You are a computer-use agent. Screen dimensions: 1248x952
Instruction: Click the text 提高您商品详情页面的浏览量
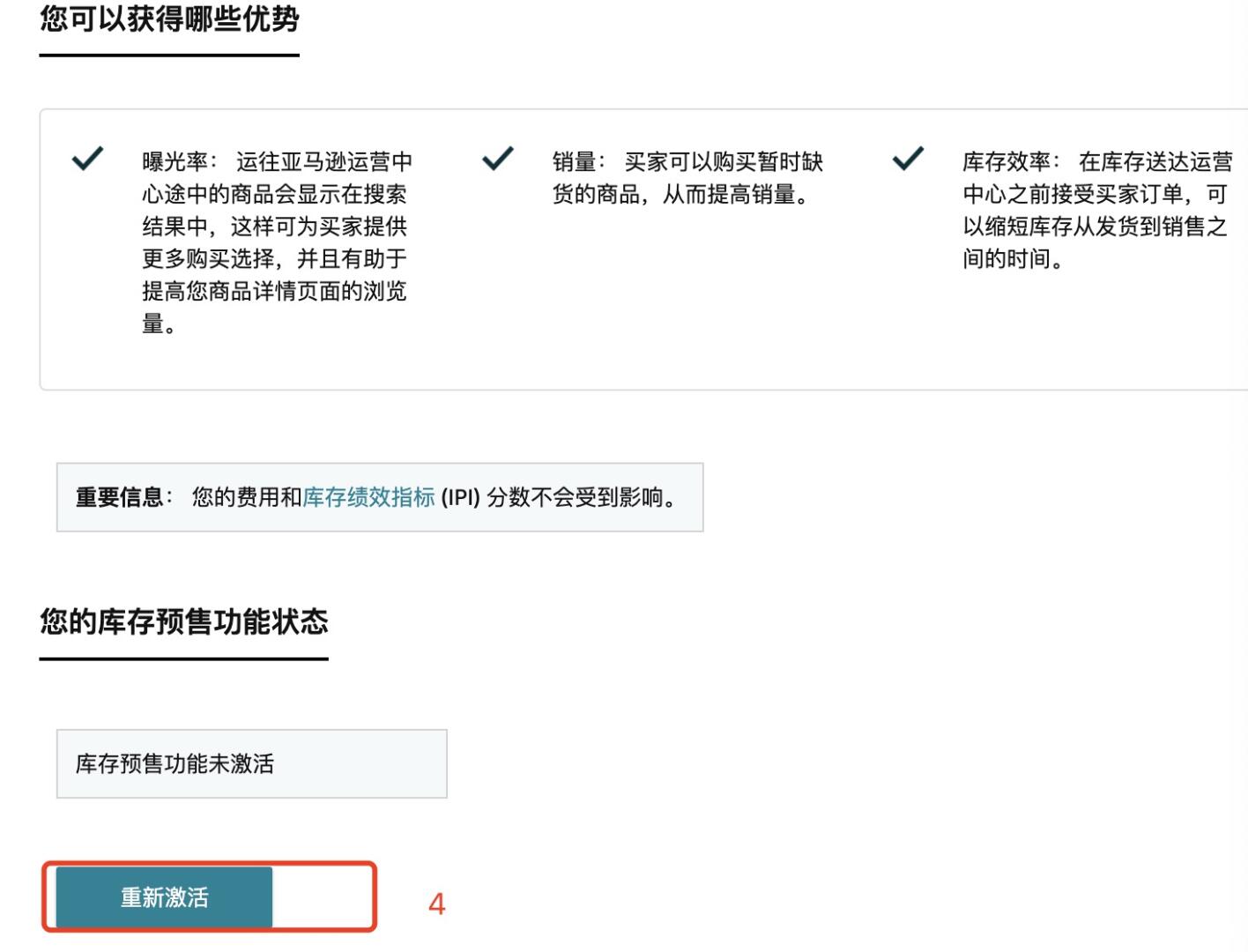[274, 308]
